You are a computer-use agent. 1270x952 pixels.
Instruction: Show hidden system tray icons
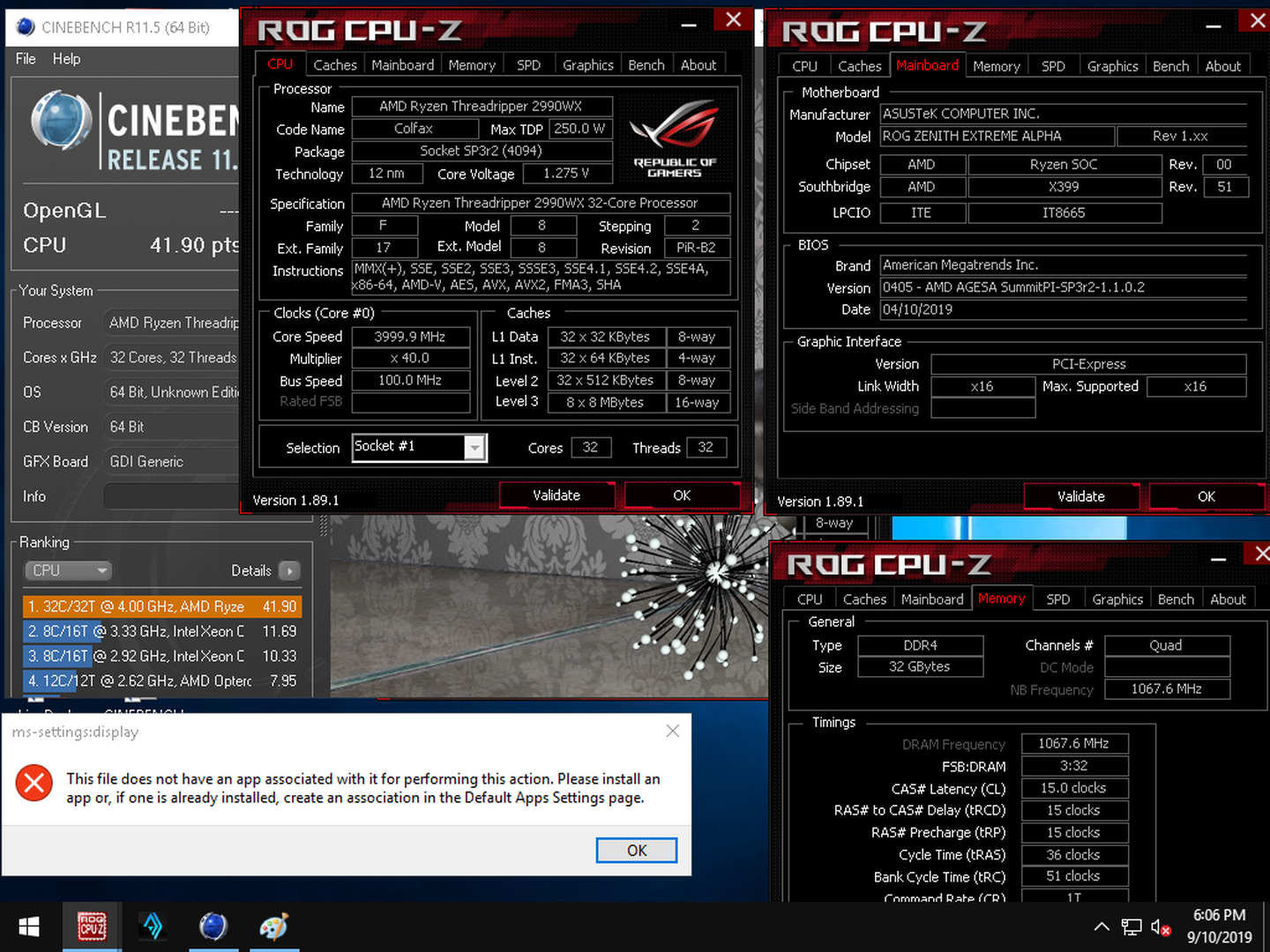tap(1102, 926)
